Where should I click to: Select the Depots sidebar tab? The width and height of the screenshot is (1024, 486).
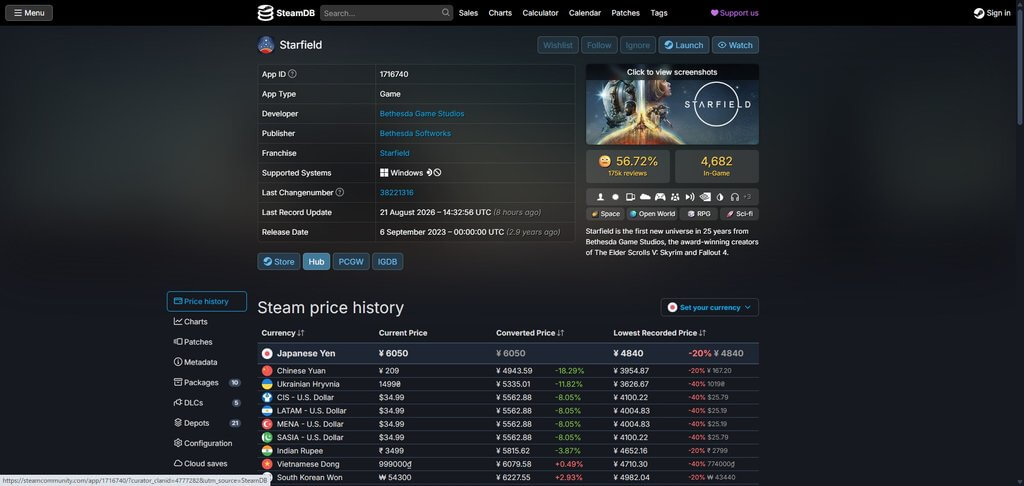pos(207,423)
